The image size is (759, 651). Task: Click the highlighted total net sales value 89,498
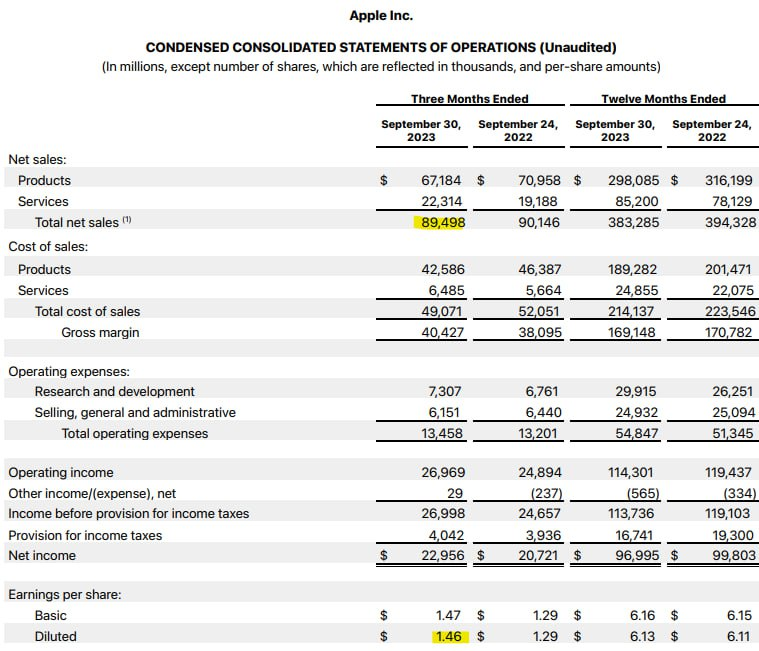point(442,223)
